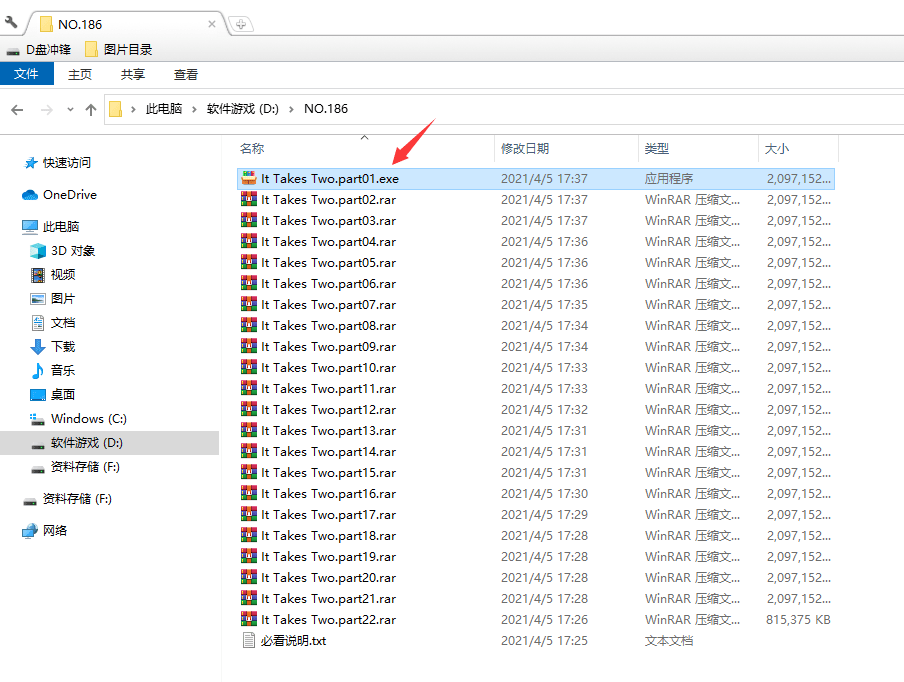Screen dimensions: 904x682
Task: Click the 下载 blue arrow icon
Action: [x=37, y=347]
